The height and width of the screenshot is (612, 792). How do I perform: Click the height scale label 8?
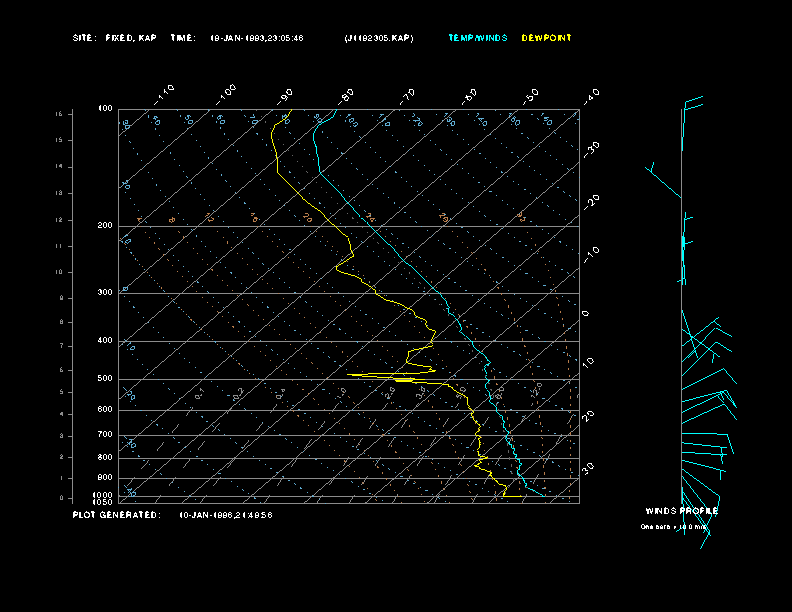point(62,322)
